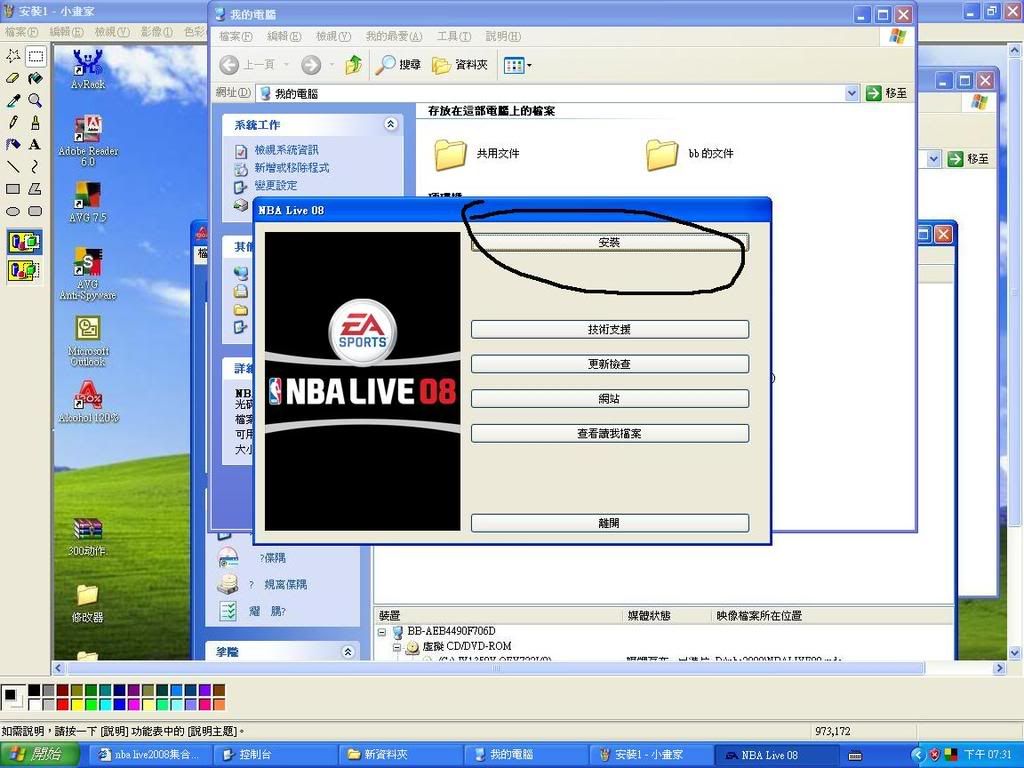Open 說明(H) menu in 我的電腦
1024x768 pixels.
pos(503,37)
